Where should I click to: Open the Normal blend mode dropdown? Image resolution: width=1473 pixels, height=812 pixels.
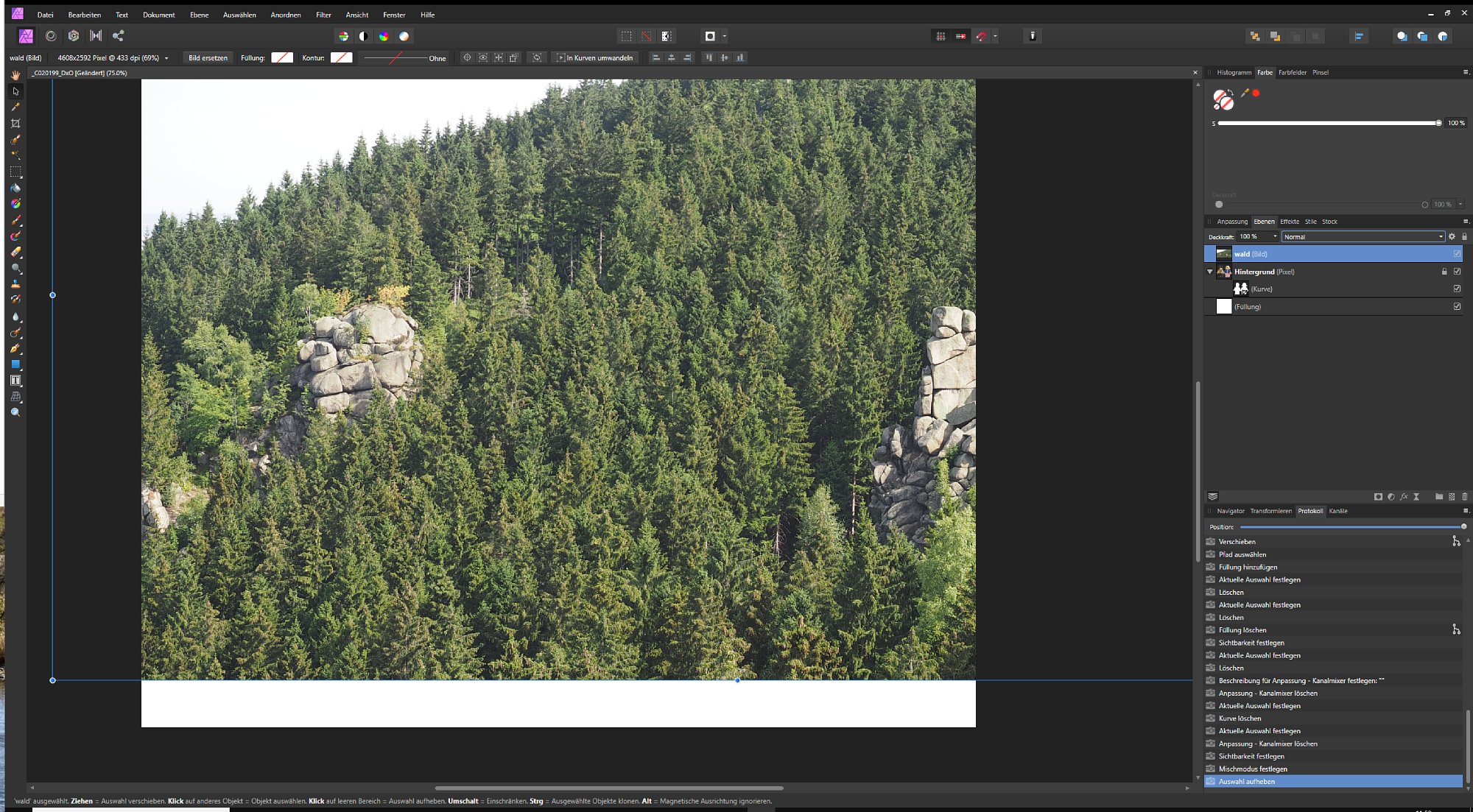click(x=1363, y=237)
